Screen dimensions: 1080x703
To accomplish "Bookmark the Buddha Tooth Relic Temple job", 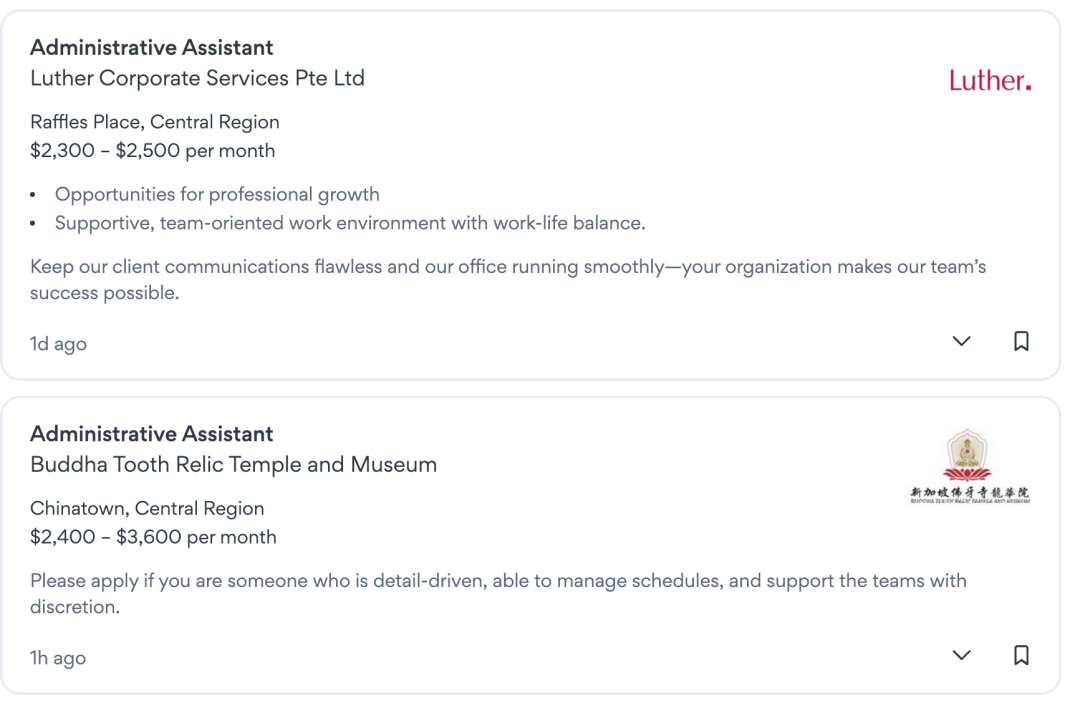I will point(1021,655).
